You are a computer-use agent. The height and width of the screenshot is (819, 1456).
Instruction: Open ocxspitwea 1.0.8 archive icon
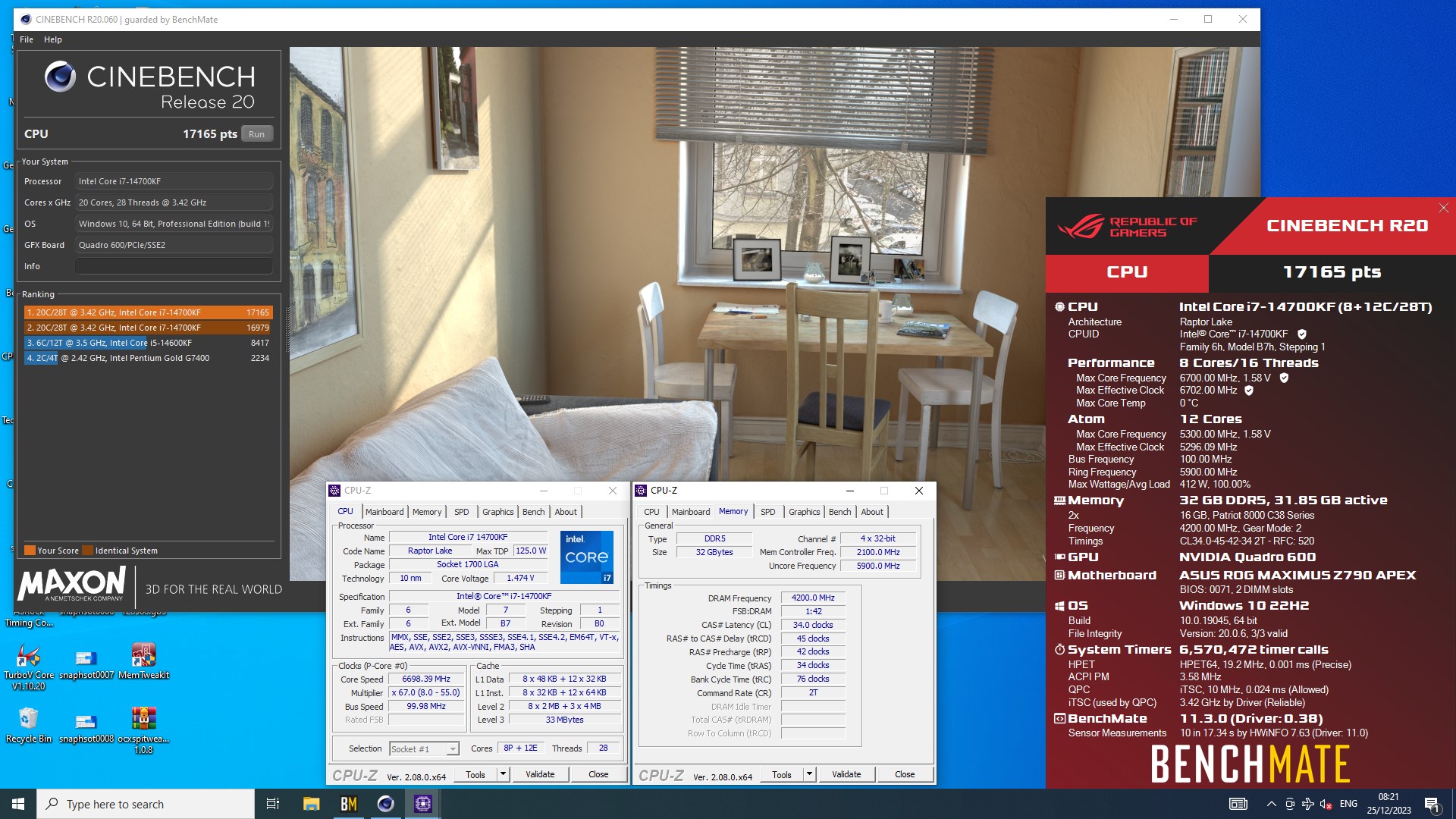tap(143, 730)
